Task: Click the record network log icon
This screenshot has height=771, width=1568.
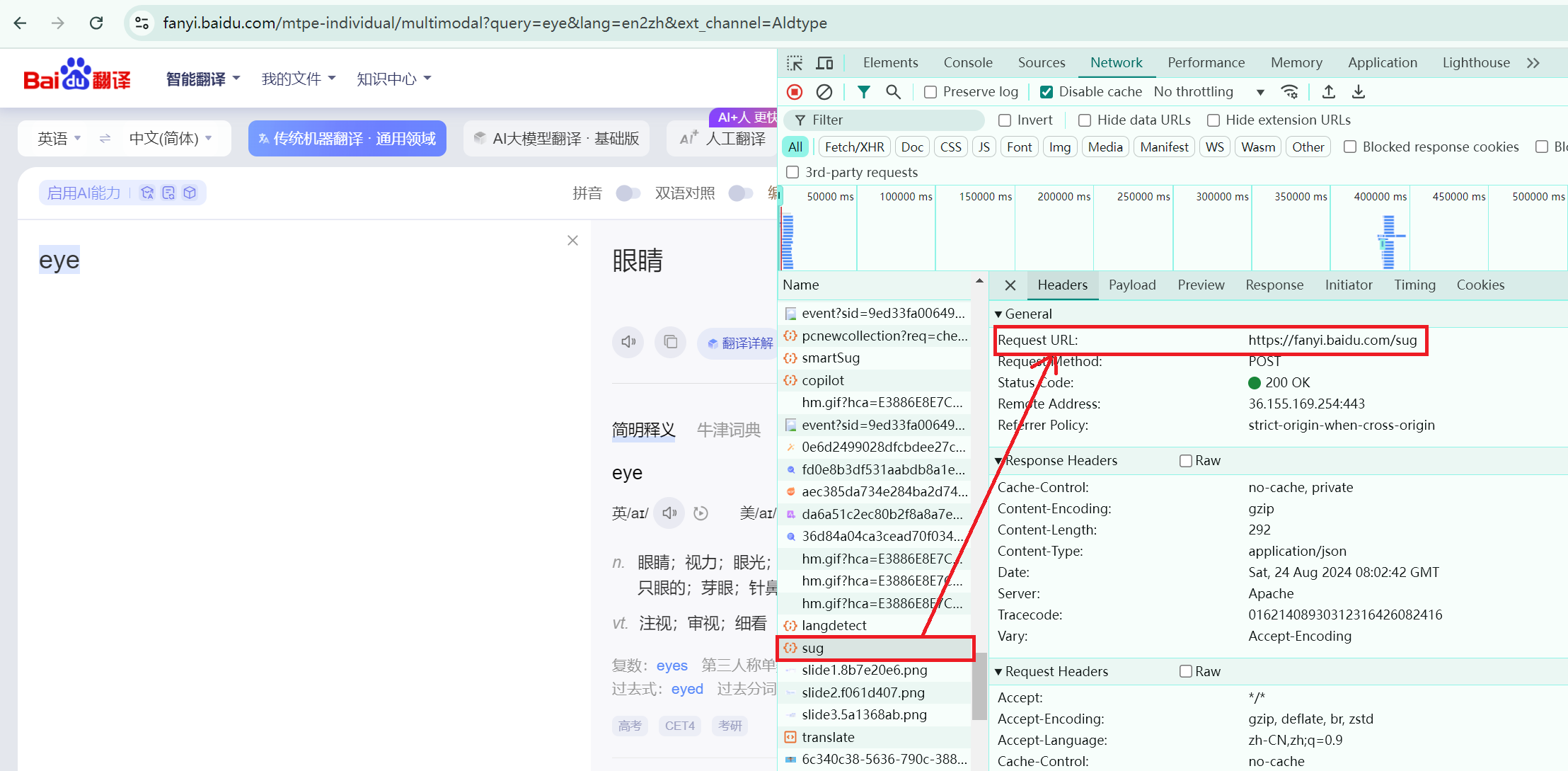Action: coord(795,92)
